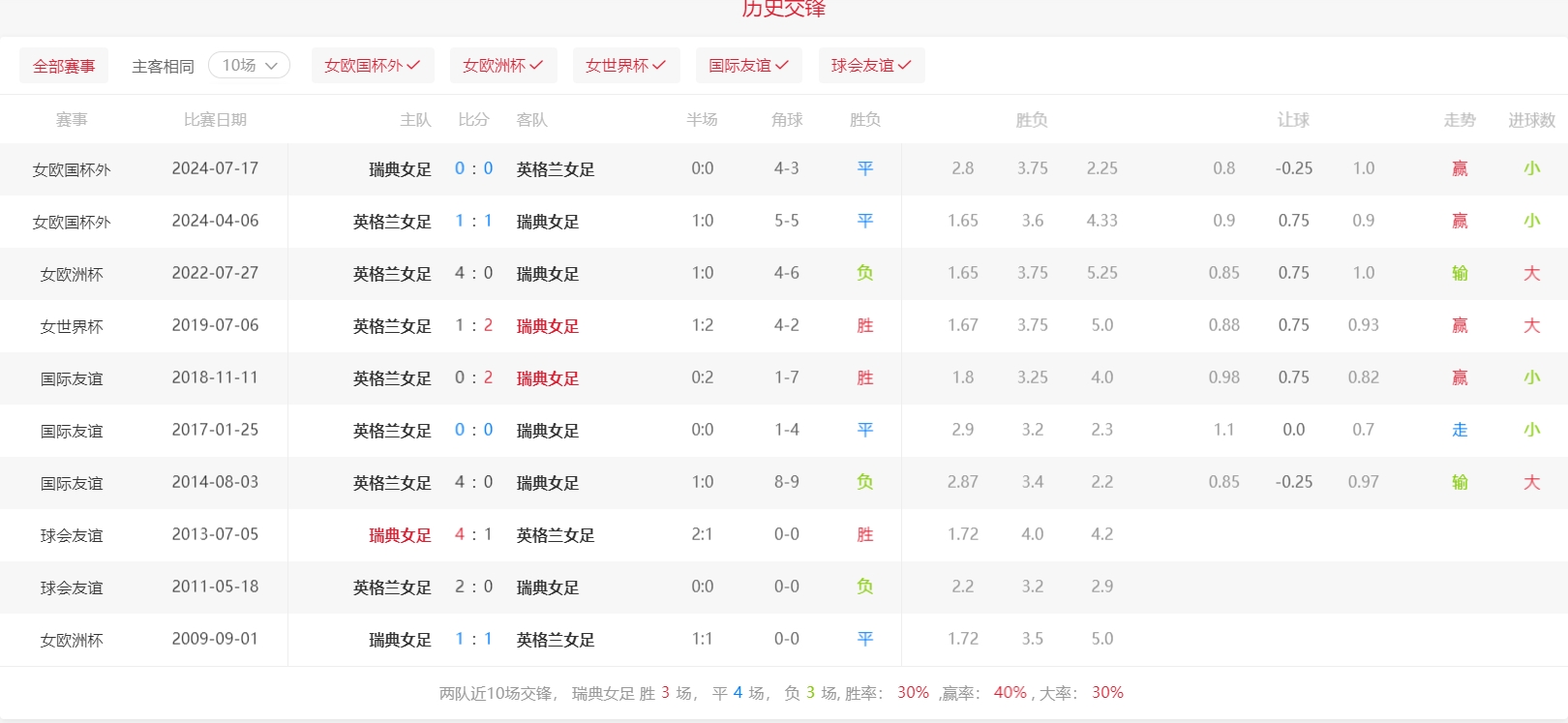Open red 瑞典女足 away team in 2019-07-06 row
This screenshot has width=1568, height=723.
click(x=548, y=326)
